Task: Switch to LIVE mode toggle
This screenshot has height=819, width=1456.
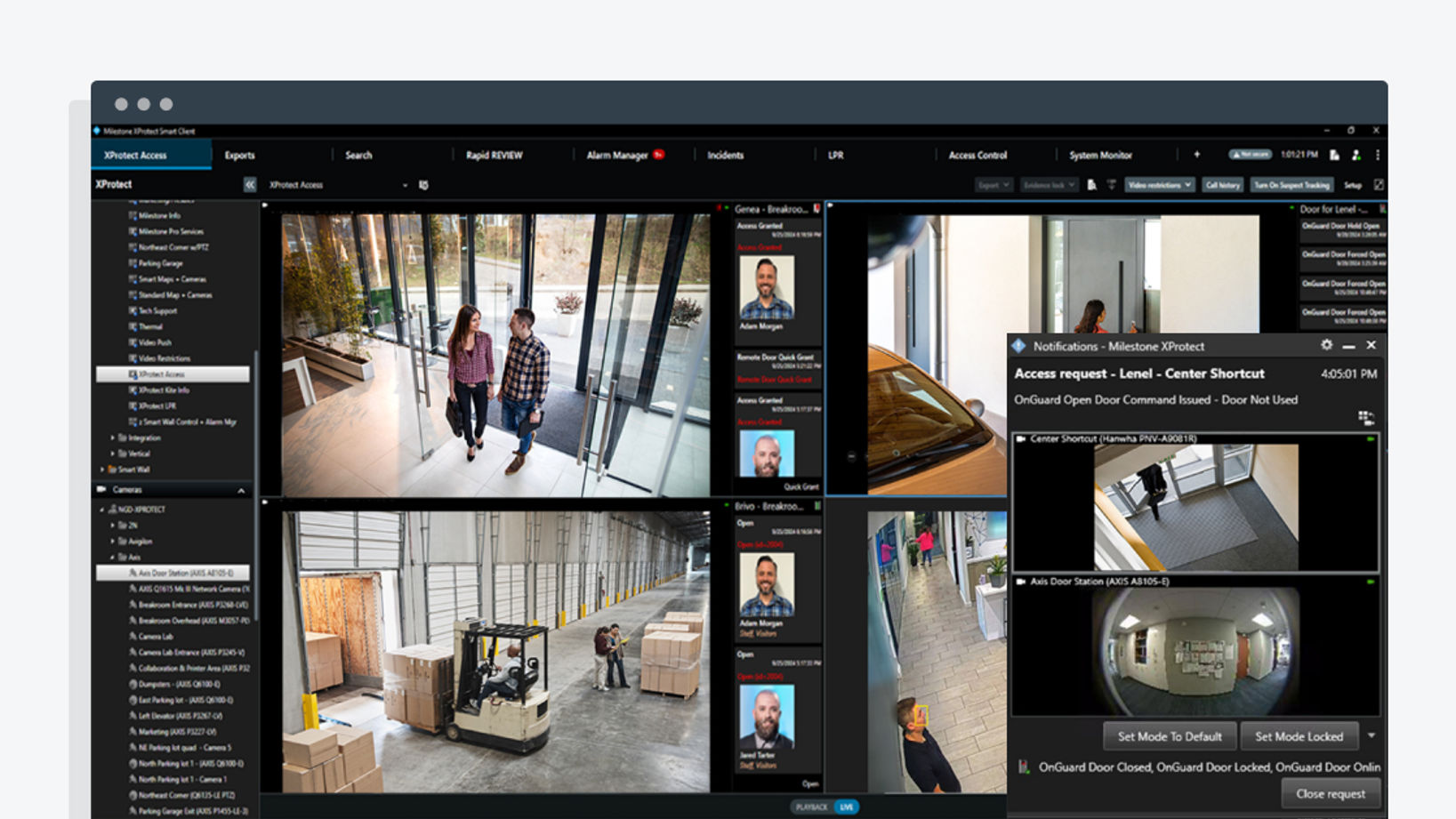Action: pos(846,807)
